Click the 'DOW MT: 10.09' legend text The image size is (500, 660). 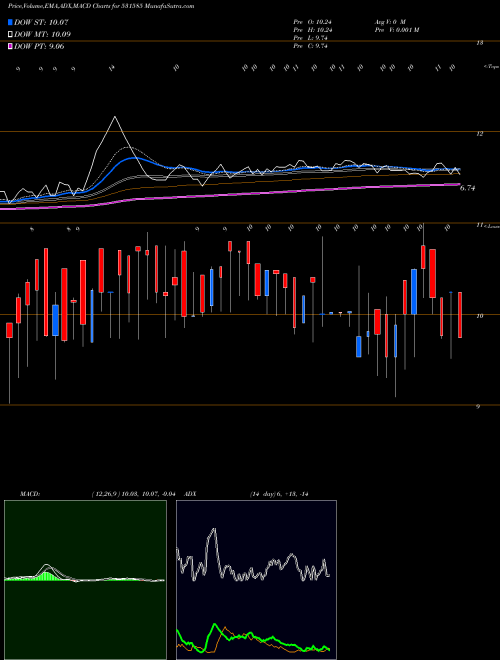click(43, 34)
